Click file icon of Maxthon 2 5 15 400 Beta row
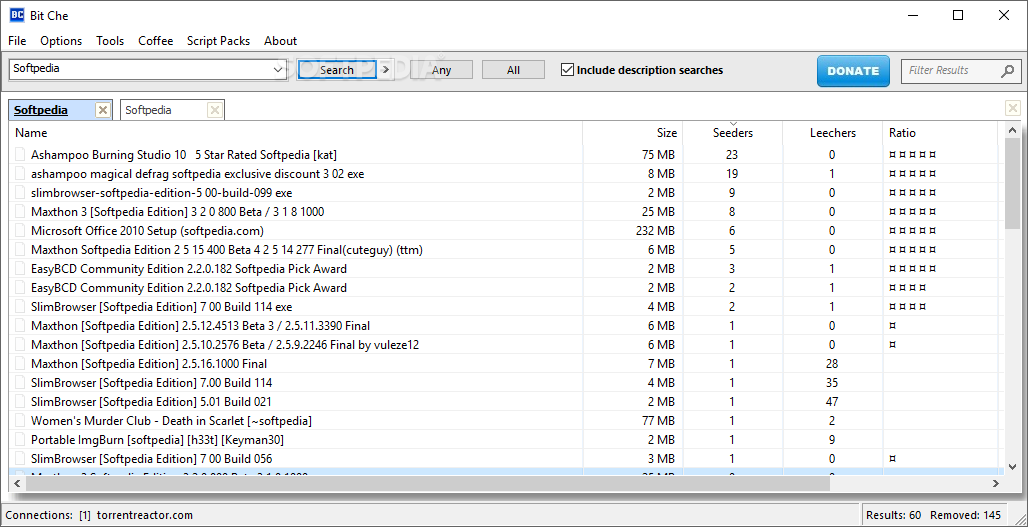The image size is (1028, 527). point(20,250)
